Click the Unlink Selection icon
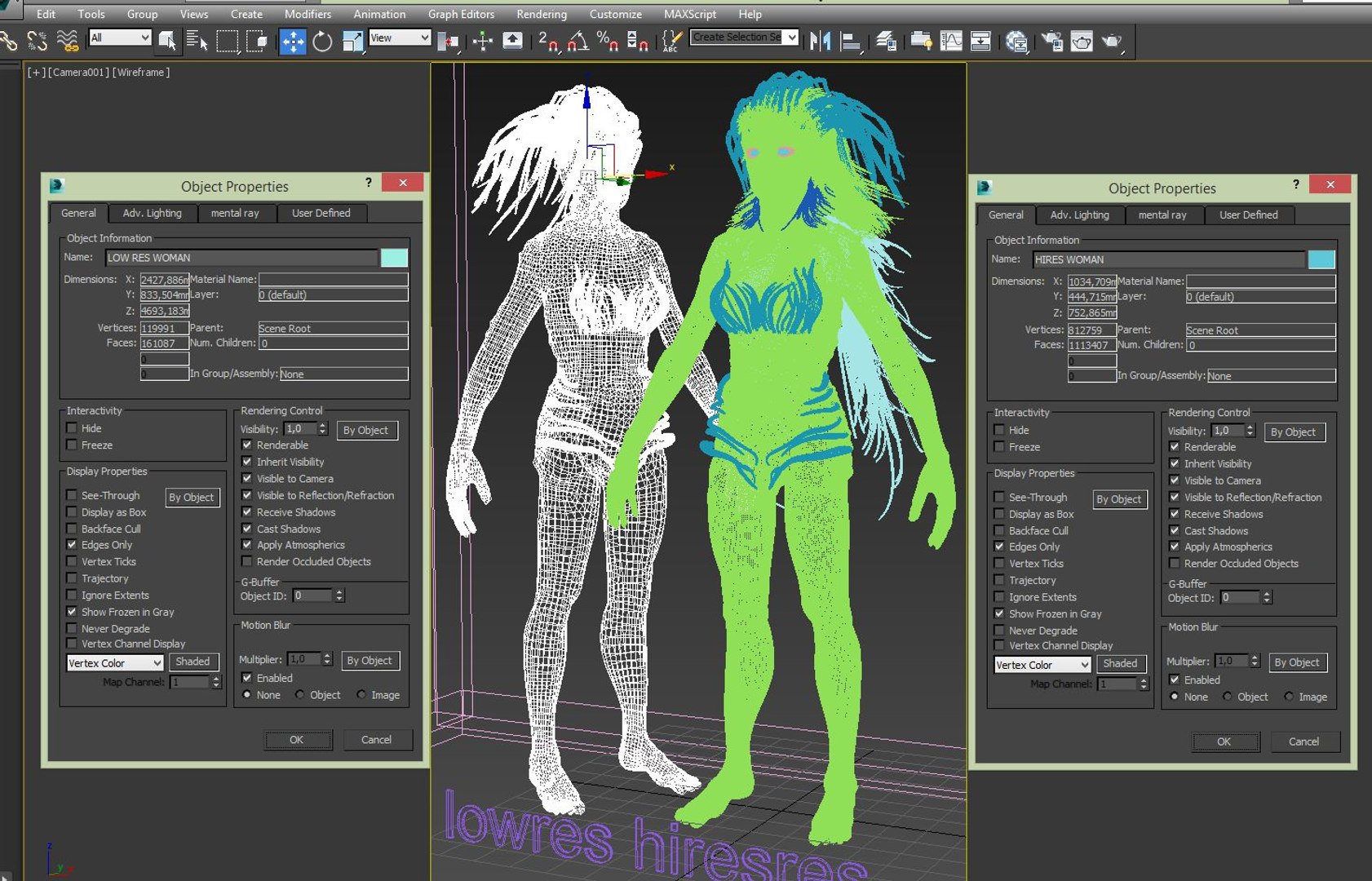The height and width of the screenshot is (881, 1372). coord(37,41)
